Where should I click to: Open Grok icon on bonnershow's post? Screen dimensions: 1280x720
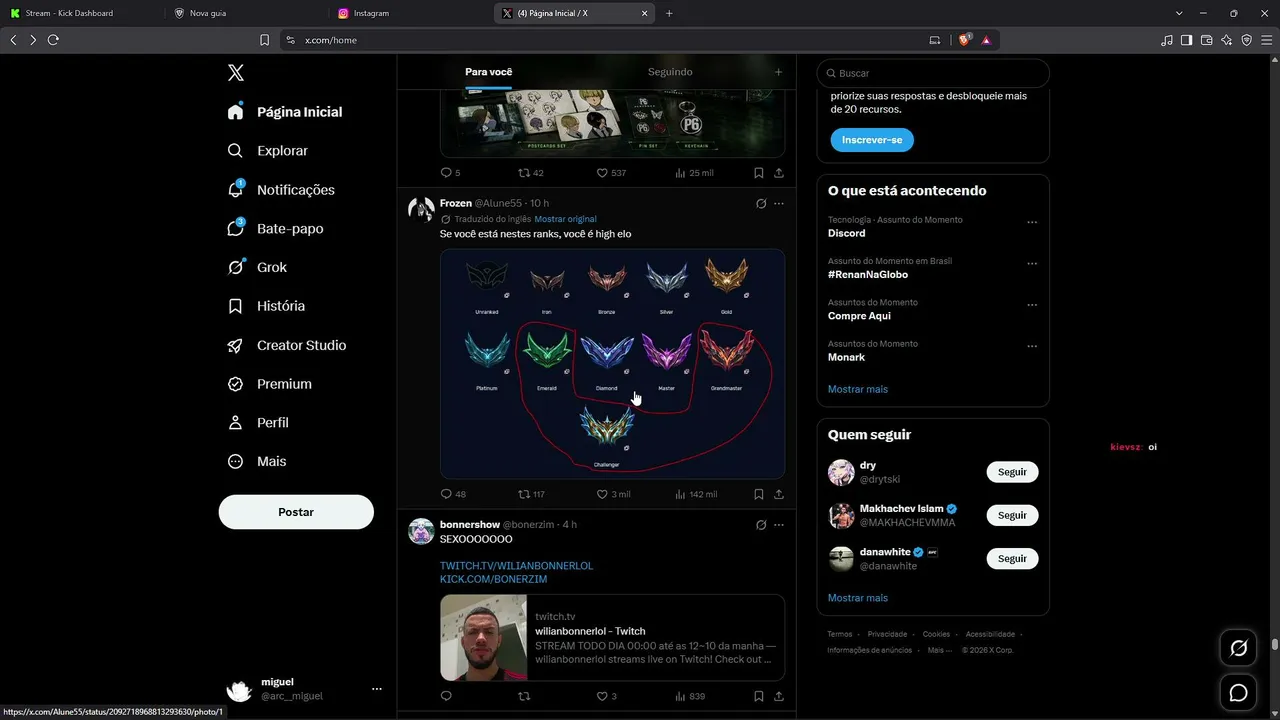coord(761,525)
